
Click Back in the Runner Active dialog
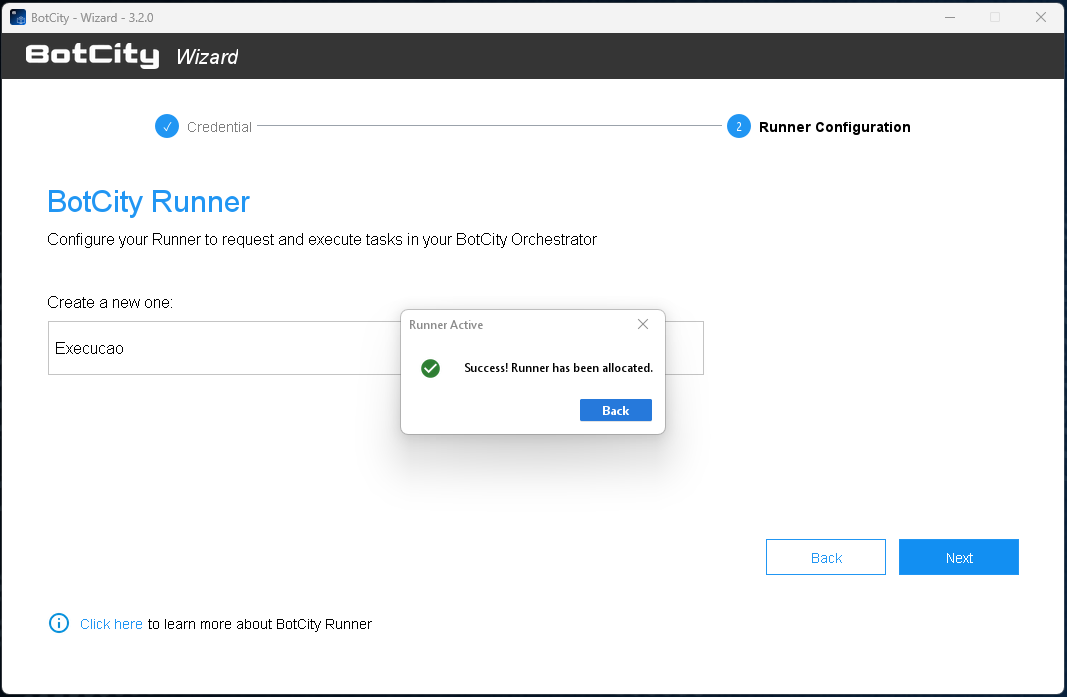point(615,410)
